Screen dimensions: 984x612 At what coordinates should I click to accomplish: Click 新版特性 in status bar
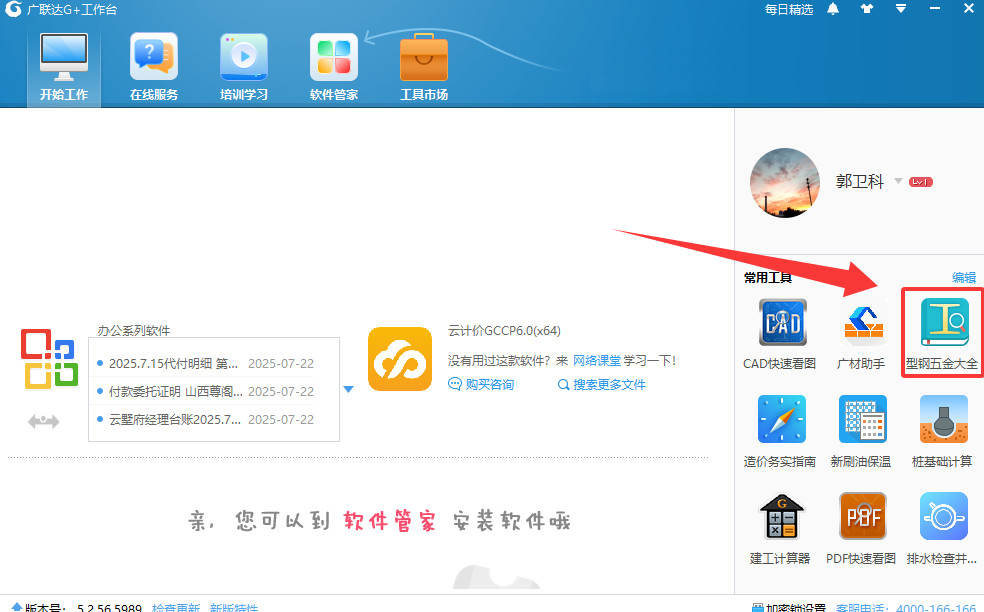click(x=233, y=608)
